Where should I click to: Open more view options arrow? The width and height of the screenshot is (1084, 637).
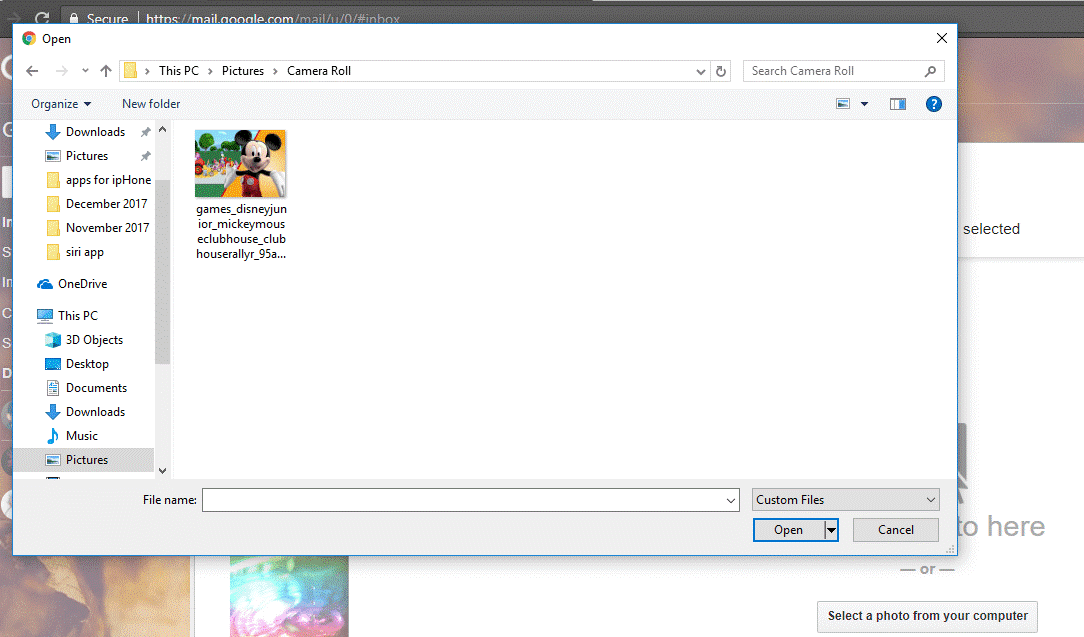coord(864,104)
